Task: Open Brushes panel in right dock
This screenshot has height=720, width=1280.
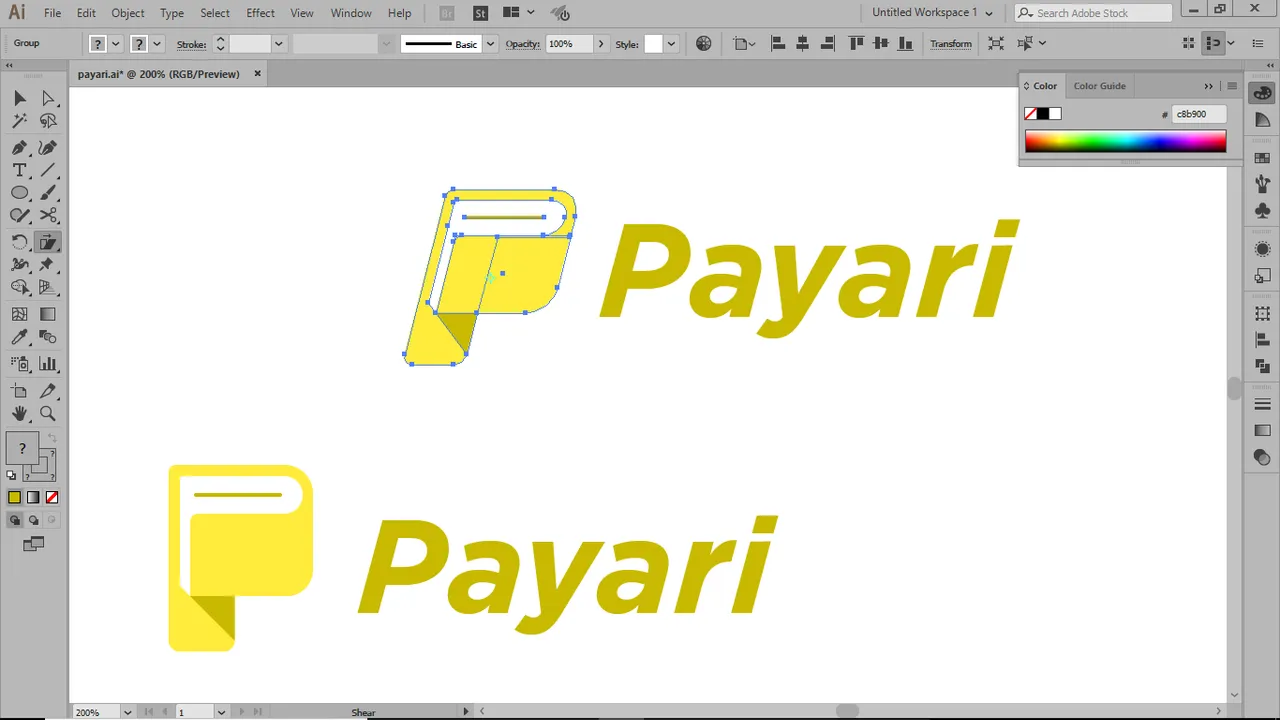Action: pyautogui.click(x=1262, y=185)
